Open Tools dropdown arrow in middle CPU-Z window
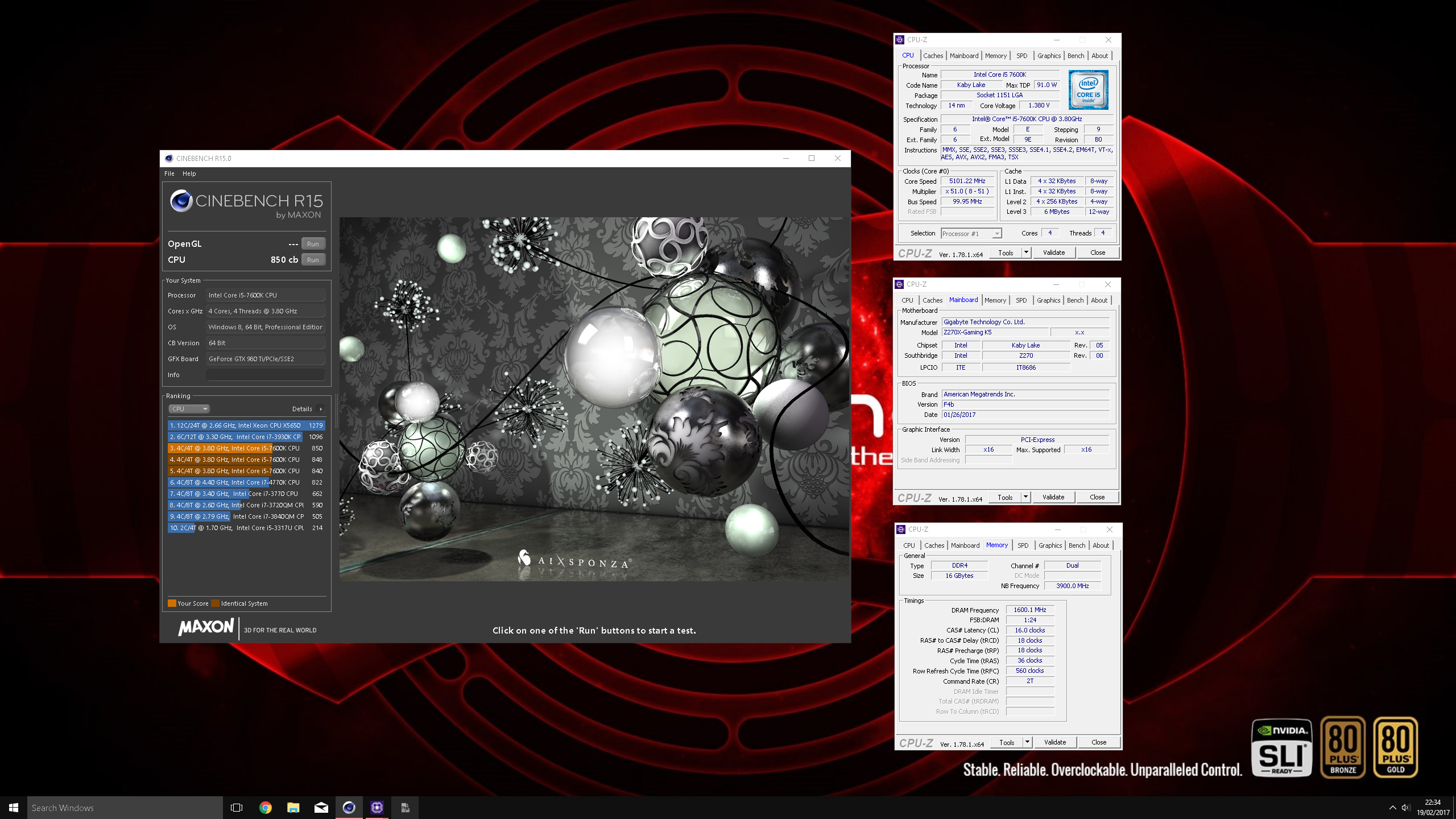This screenshot has height=819, width=1456. pyautogui.click(x=1025, y=498)
